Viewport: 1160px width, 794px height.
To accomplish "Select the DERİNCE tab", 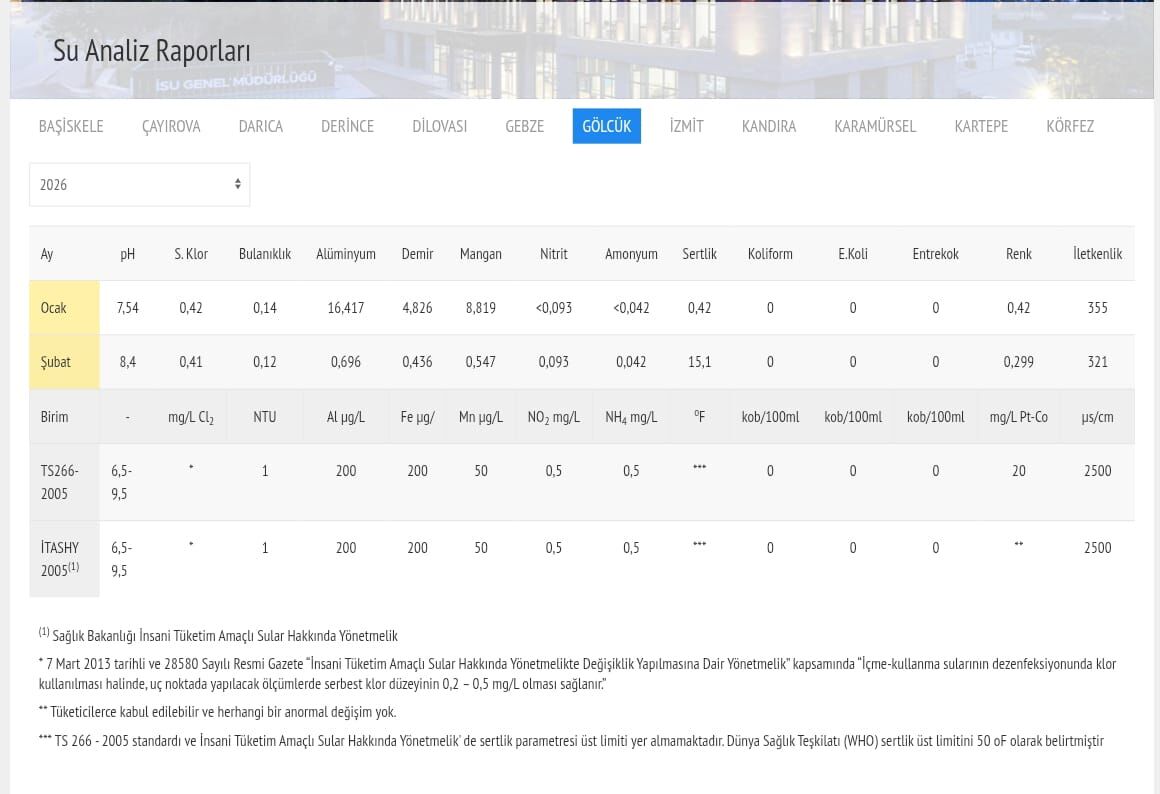I will pos(347,126).
